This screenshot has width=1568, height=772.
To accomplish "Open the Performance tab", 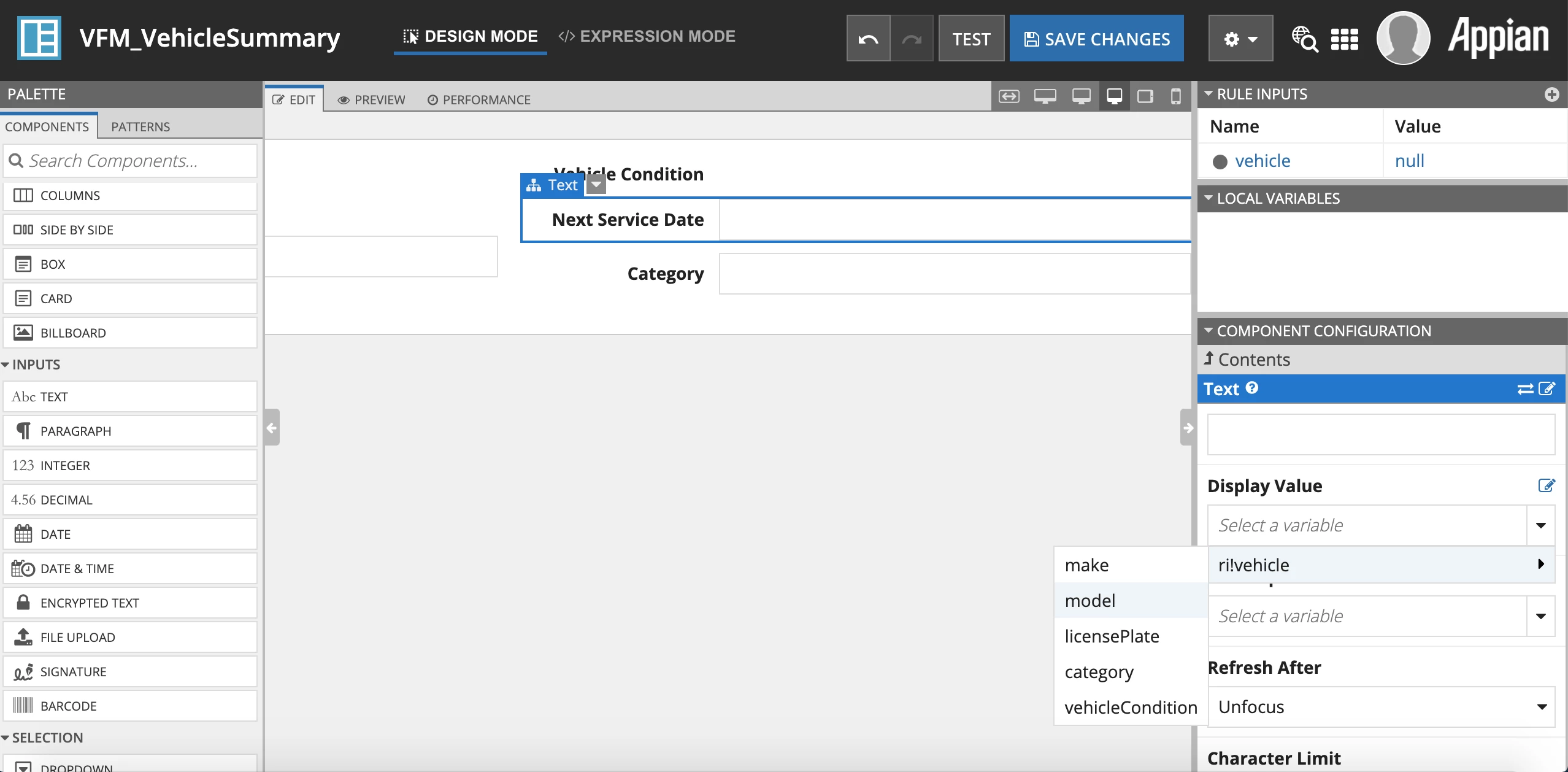I will tap(479, 99).
